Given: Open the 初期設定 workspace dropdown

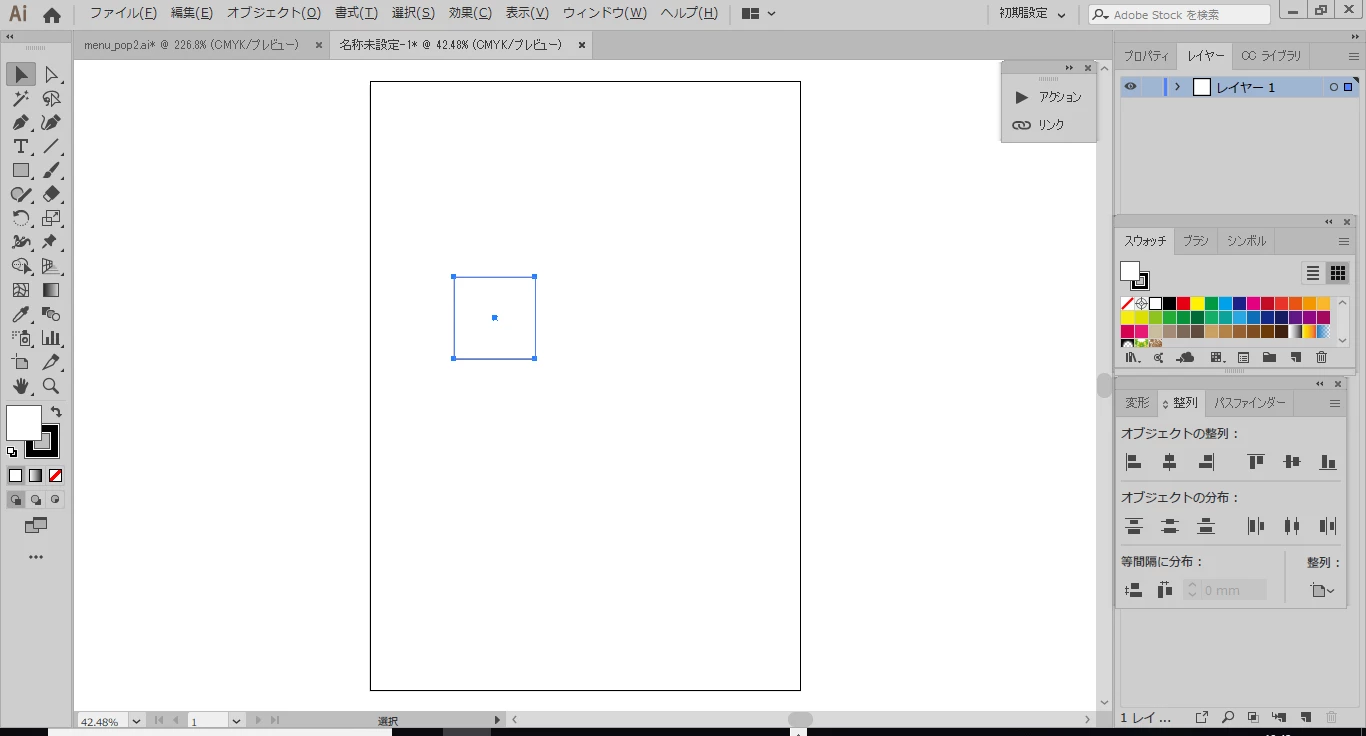Looking at the screenshot, I should click(1033, 14).
